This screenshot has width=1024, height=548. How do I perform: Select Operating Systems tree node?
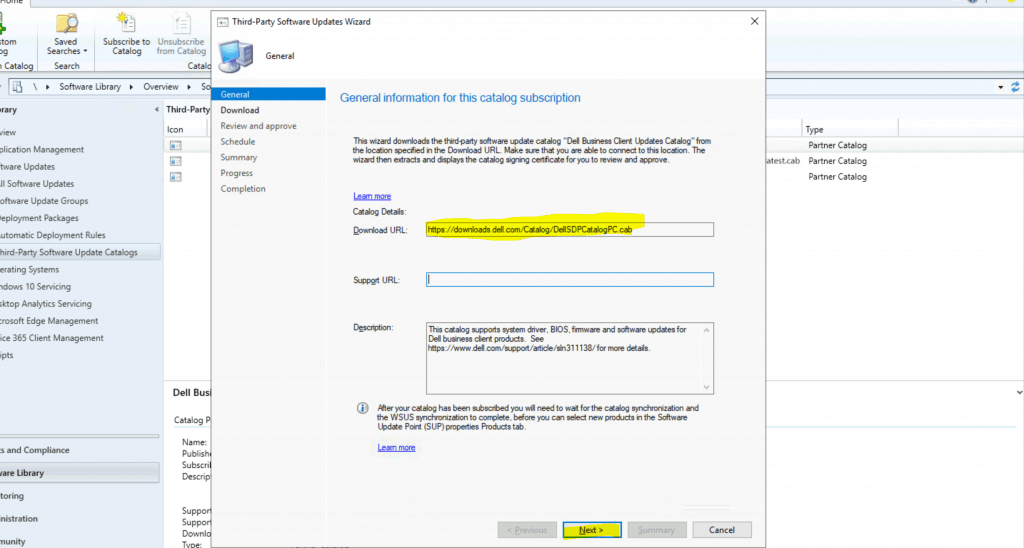[29, 269]
